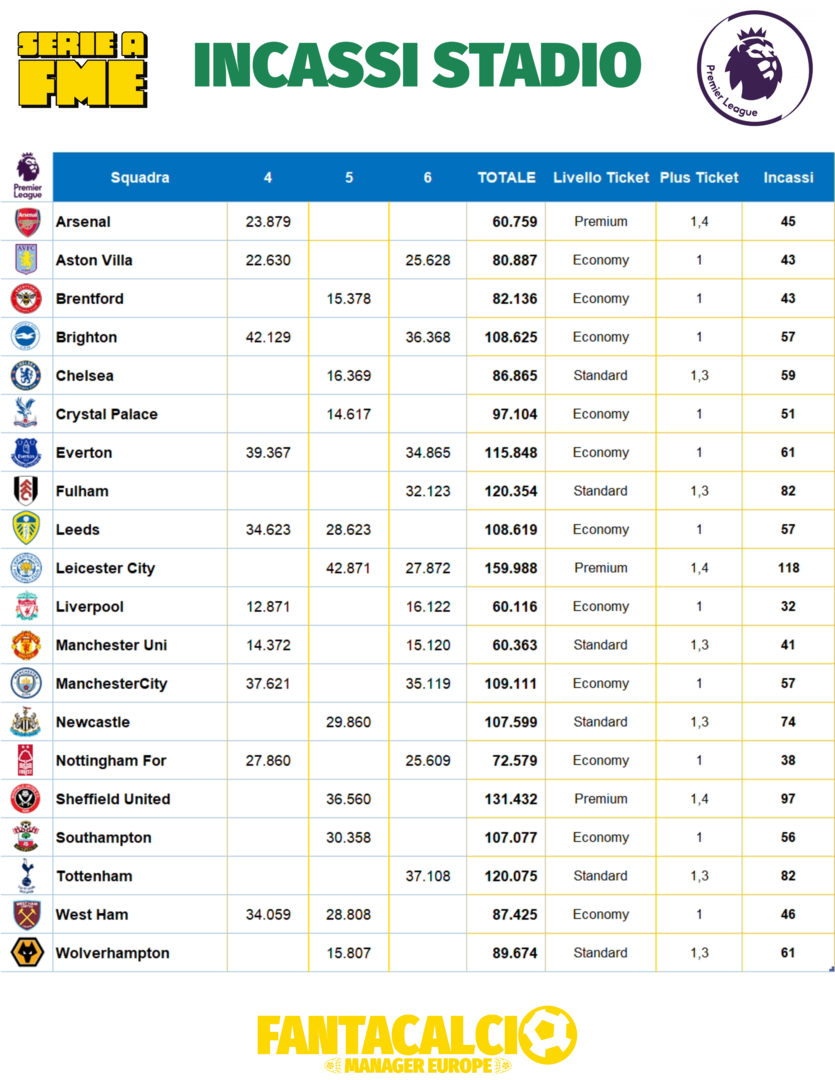Click the Newcastle club crest
The image size is (835, 1080).
(x=27, y=722)
